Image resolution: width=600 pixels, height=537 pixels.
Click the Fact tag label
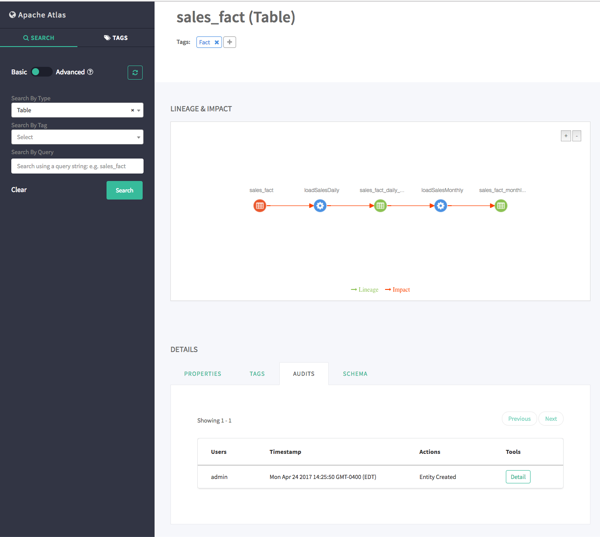coord(204,42)
